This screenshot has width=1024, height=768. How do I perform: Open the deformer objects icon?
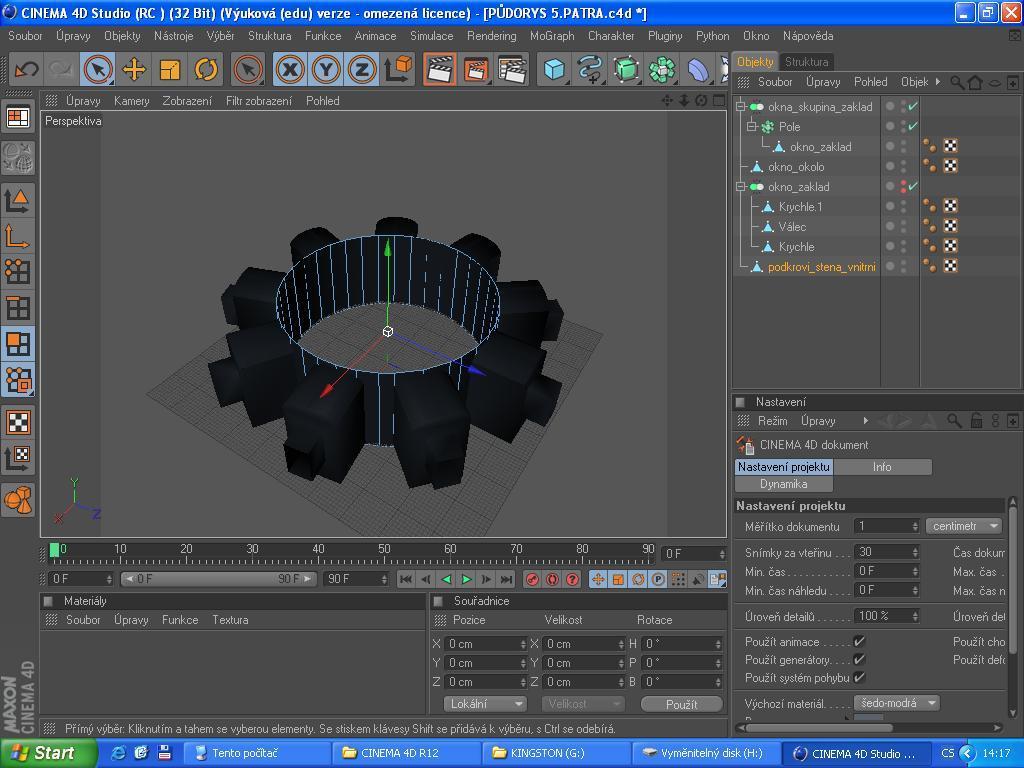(697, 69)
